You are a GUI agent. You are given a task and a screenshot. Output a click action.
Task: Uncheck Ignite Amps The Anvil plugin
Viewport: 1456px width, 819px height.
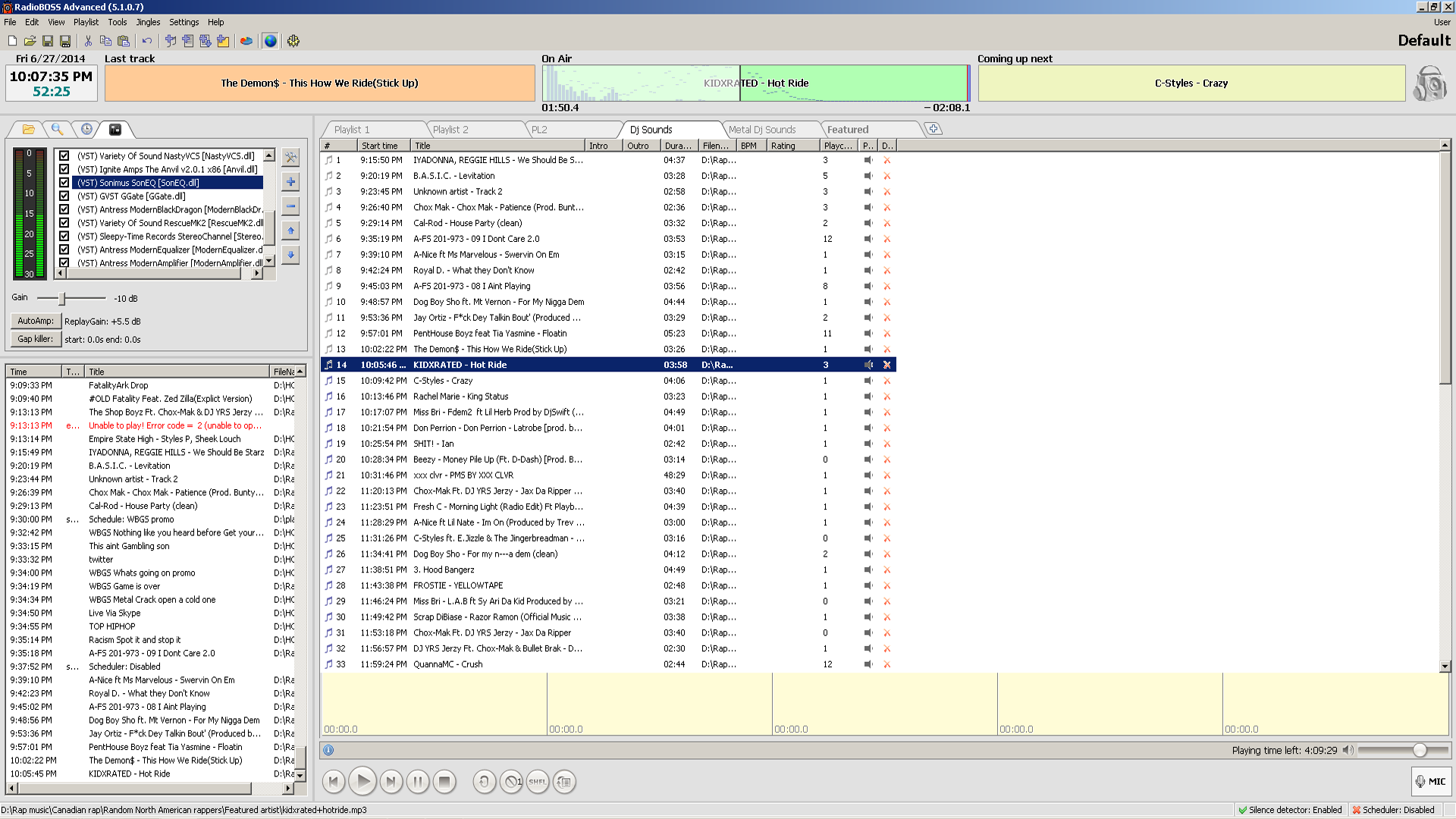click(64, 169)
